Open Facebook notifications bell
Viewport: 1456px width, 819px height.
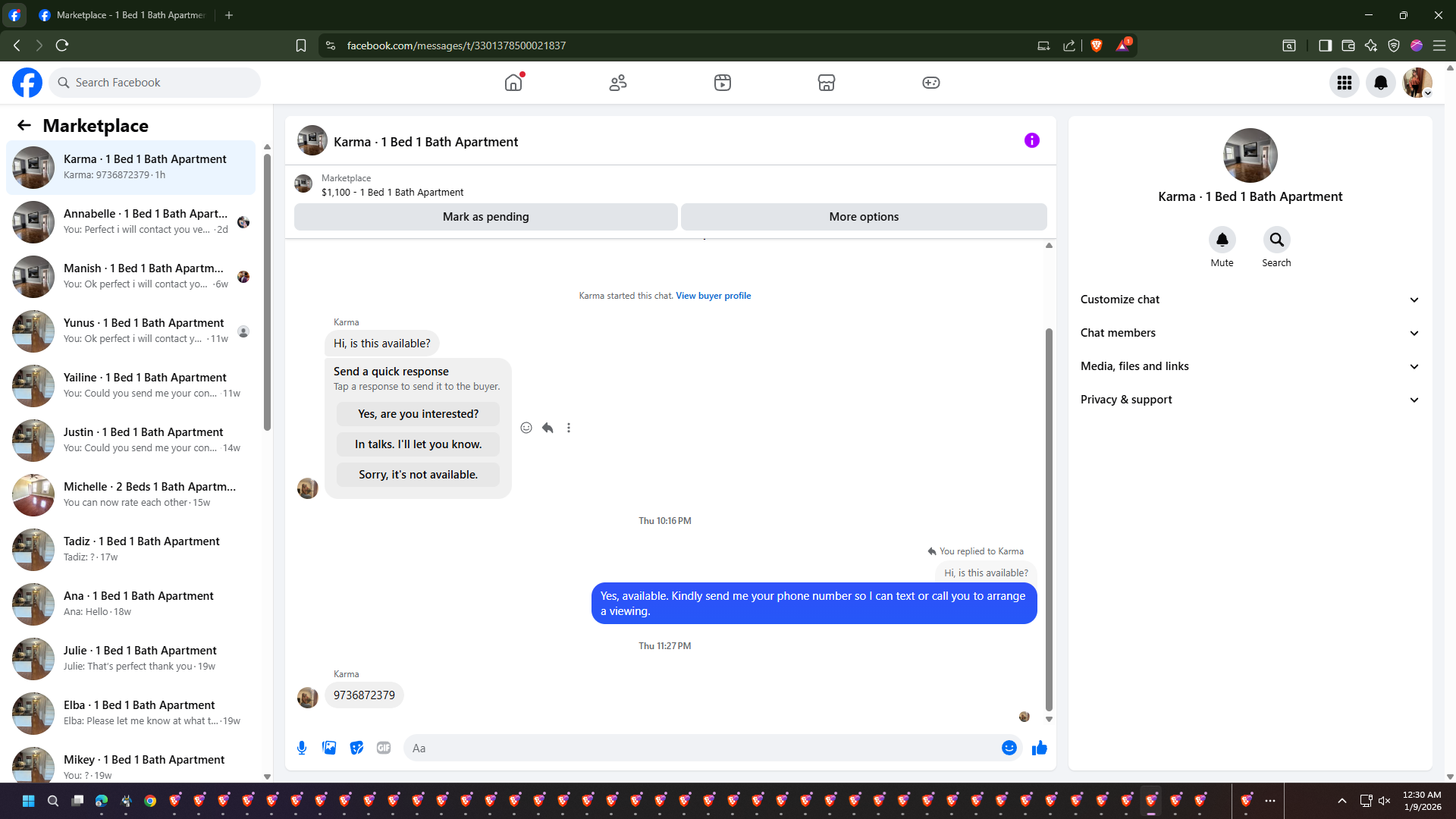click(x=1381, y=83)
